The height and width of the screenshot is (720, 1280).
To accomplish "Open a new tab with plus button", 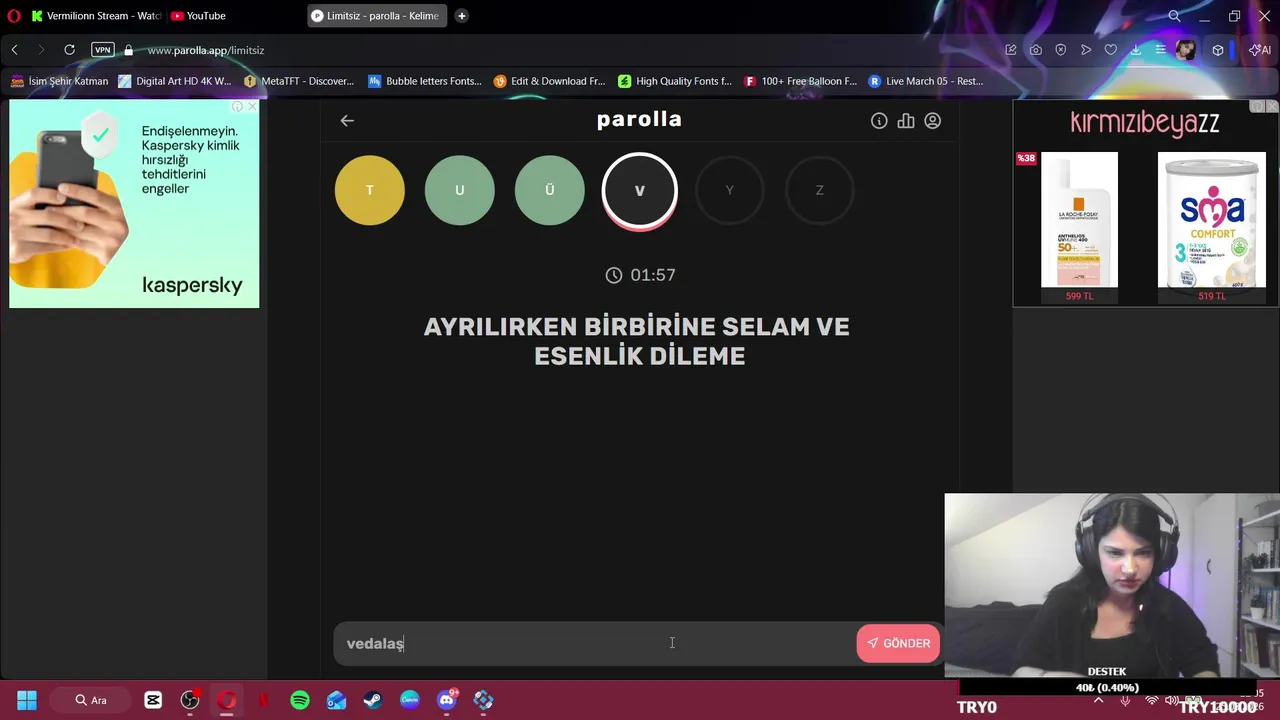I will [x=462, y=16].
